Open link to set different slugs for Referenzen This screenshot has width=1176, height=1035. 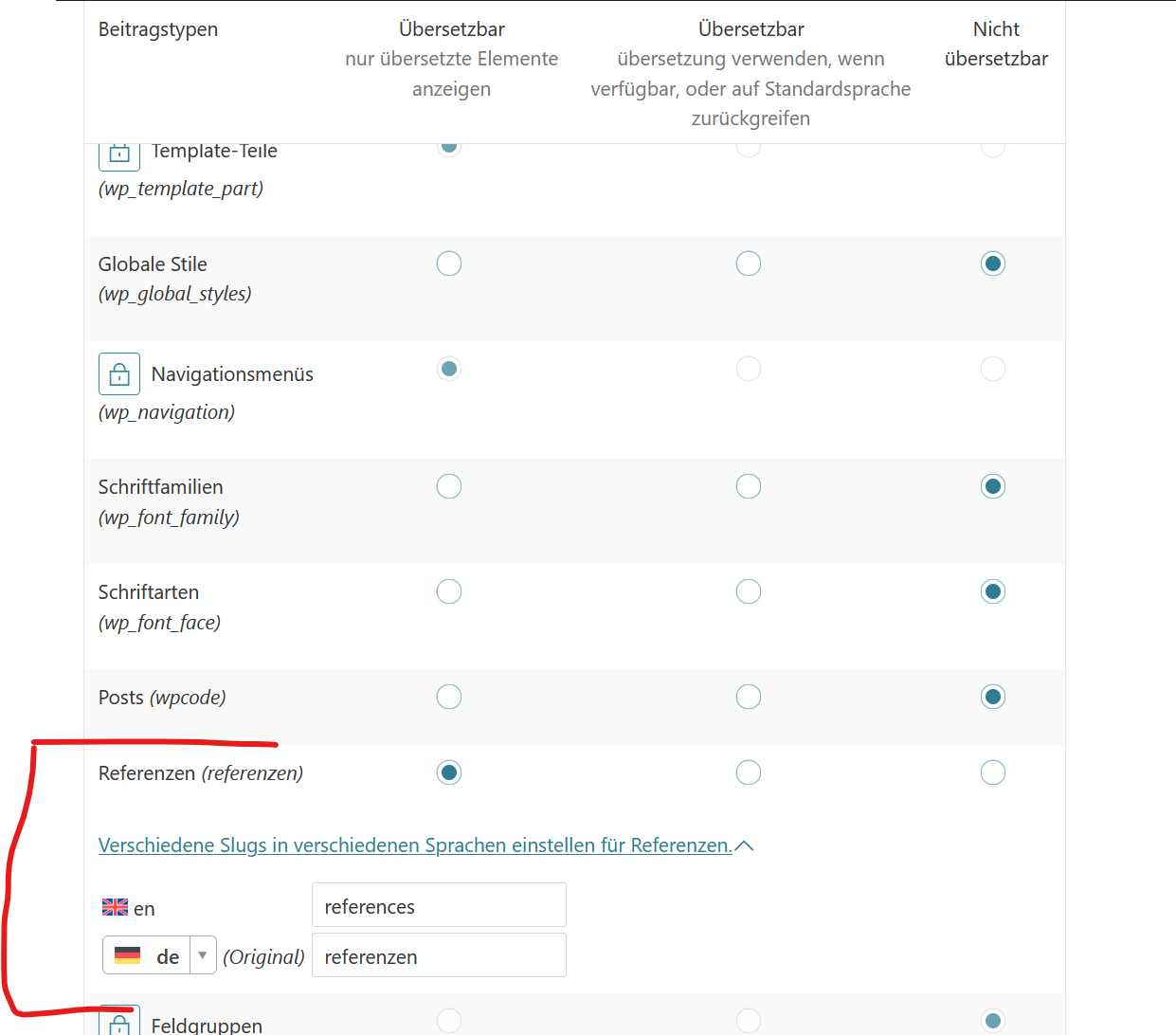pos(415,845)
